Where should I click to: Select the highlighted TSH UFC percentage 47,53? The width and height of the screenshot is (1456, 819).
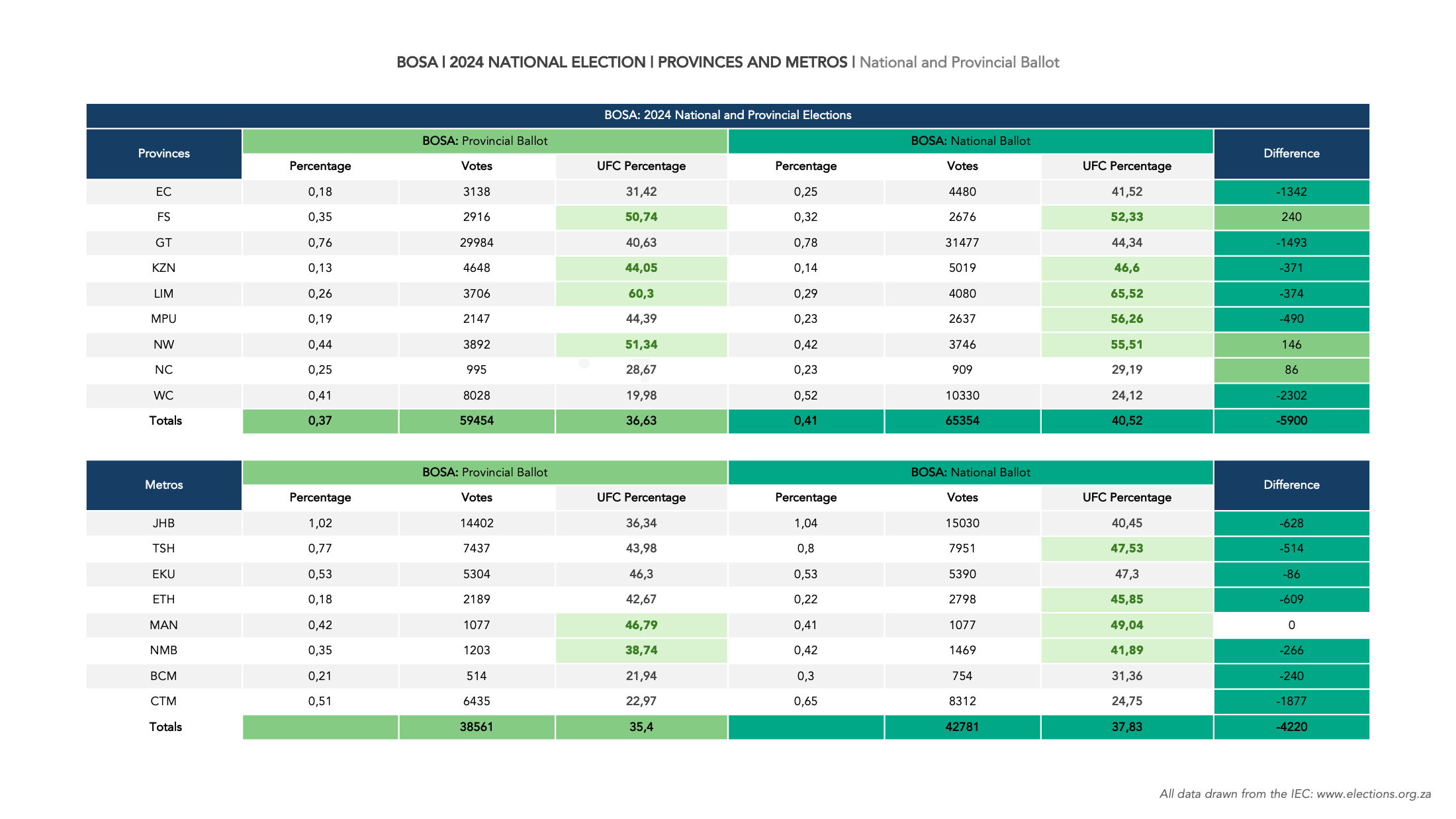pyautogui.click(x=1126, y=548)
